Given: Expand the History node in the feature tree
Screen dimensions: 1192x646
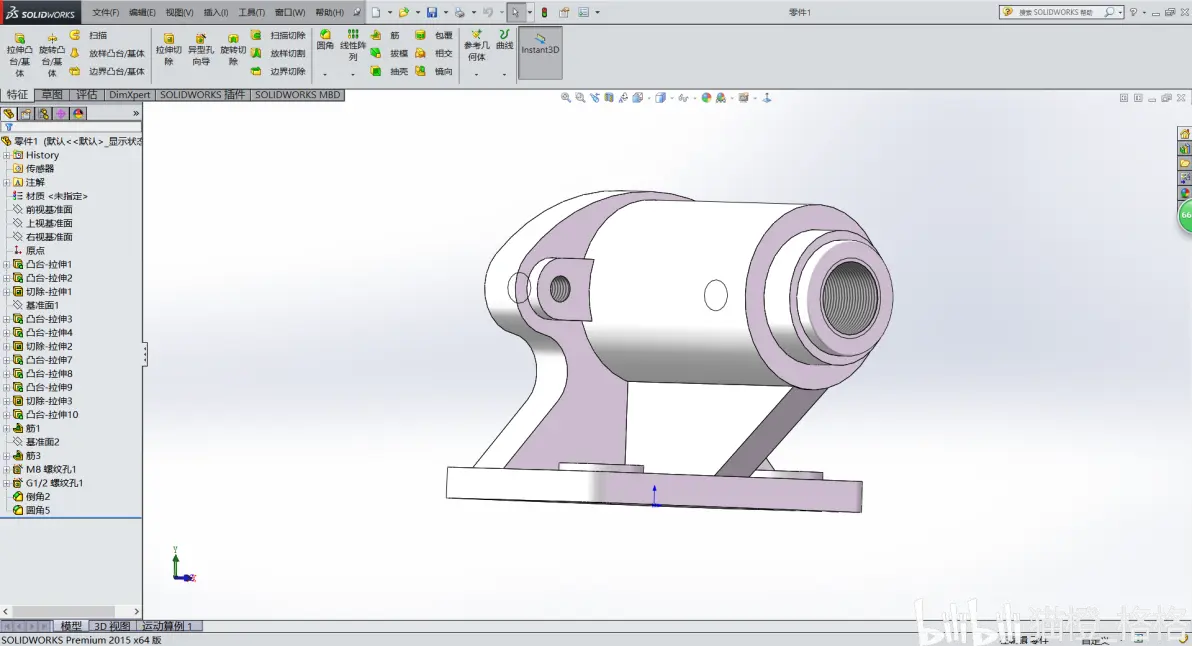Looking at the screenshot, I should click(x=7, y=155).
